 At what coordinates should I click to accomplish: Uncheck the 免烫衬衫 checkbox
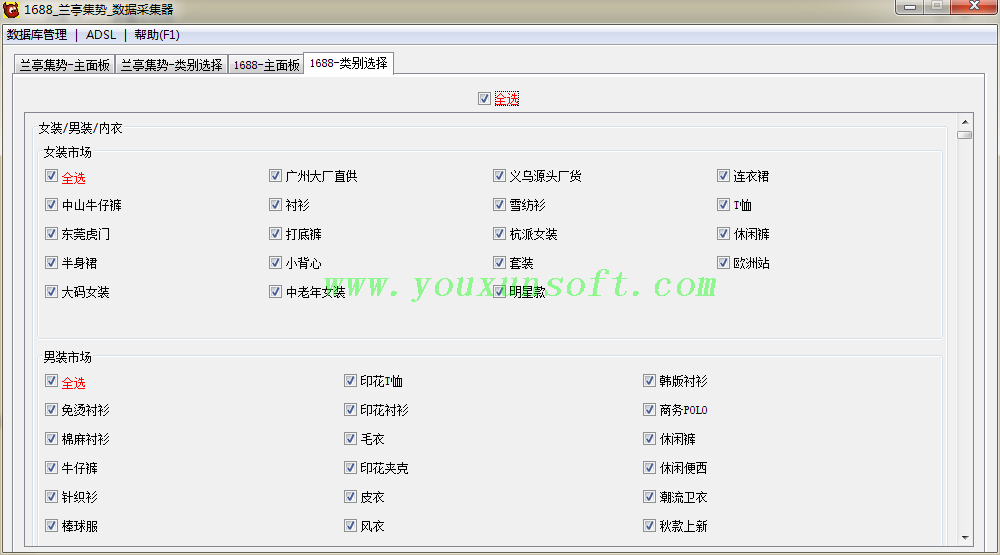coord(52,410)
